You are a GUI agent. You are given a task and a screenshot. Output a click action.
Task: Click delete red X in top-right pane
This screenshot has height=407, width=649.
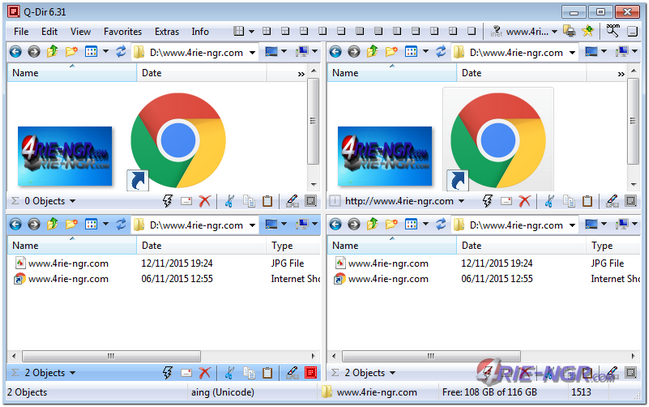pos(524,201)
